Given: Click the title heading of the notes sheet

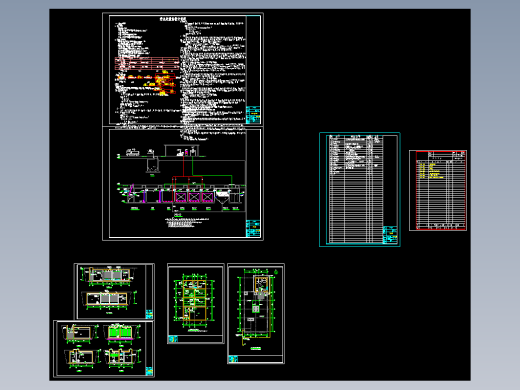Looking at the screenshot, I should 173,19.
